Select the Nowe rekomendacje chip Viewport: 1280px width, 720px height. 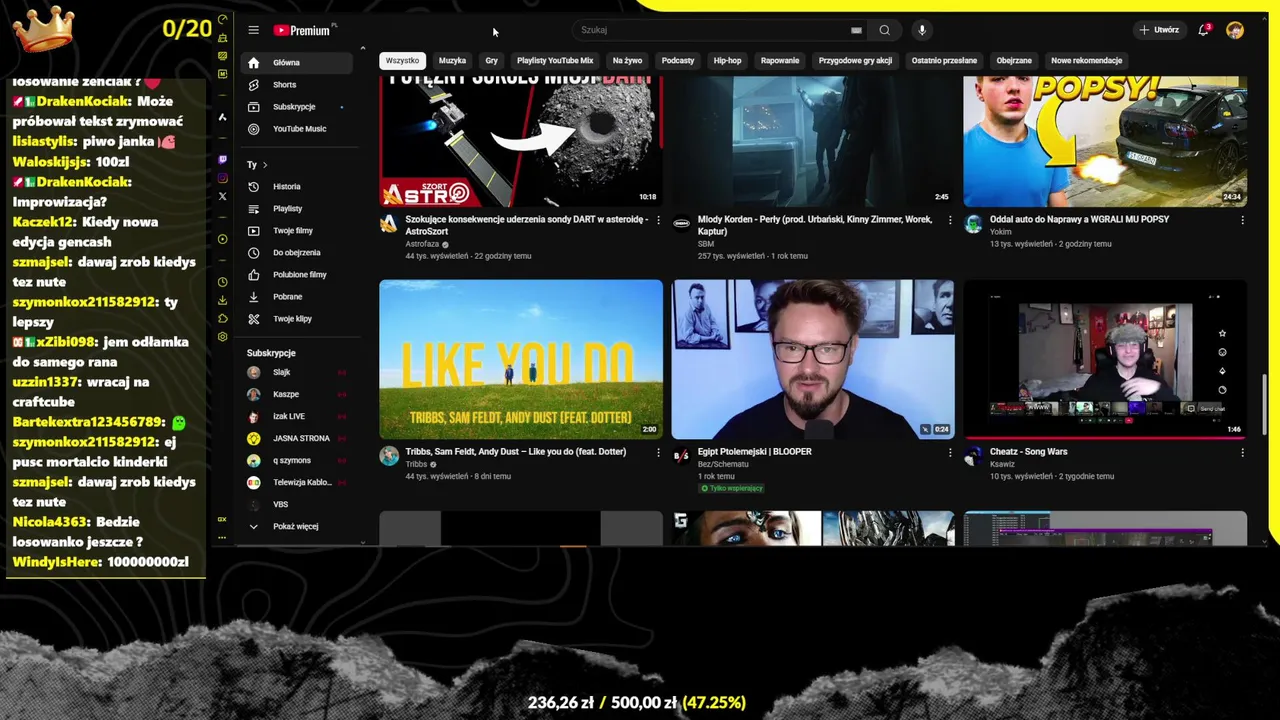tap(1087, 60)
